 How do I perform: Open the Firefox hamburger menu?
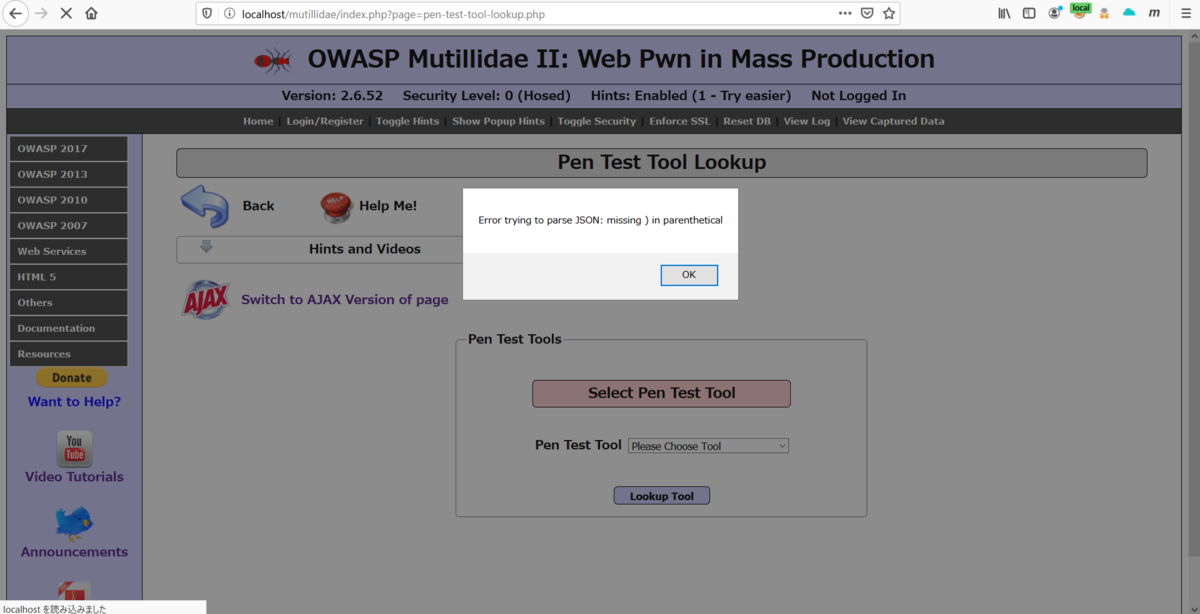point(1184,14)
